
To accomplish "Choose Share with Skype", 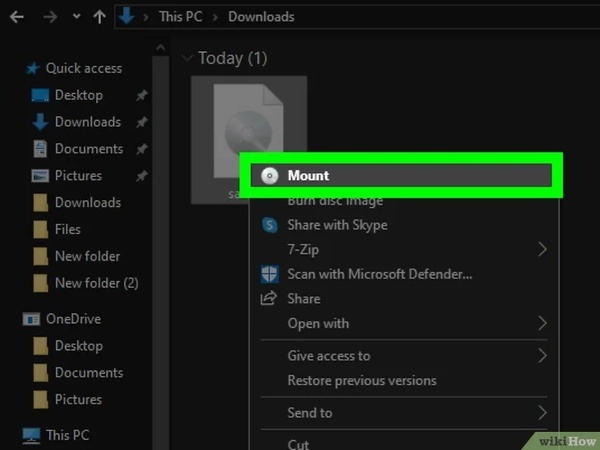I will [338, 225].
